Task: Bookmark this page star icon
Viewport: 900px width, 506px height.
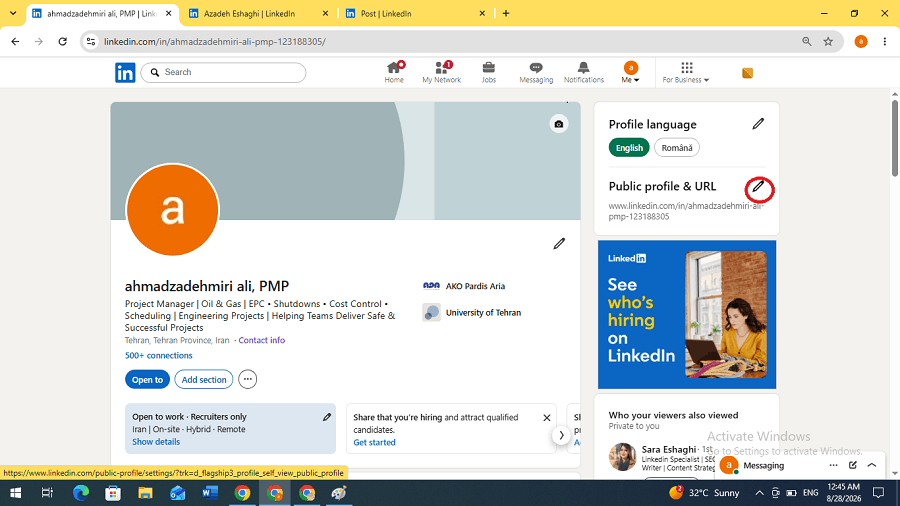Action: 828,41
